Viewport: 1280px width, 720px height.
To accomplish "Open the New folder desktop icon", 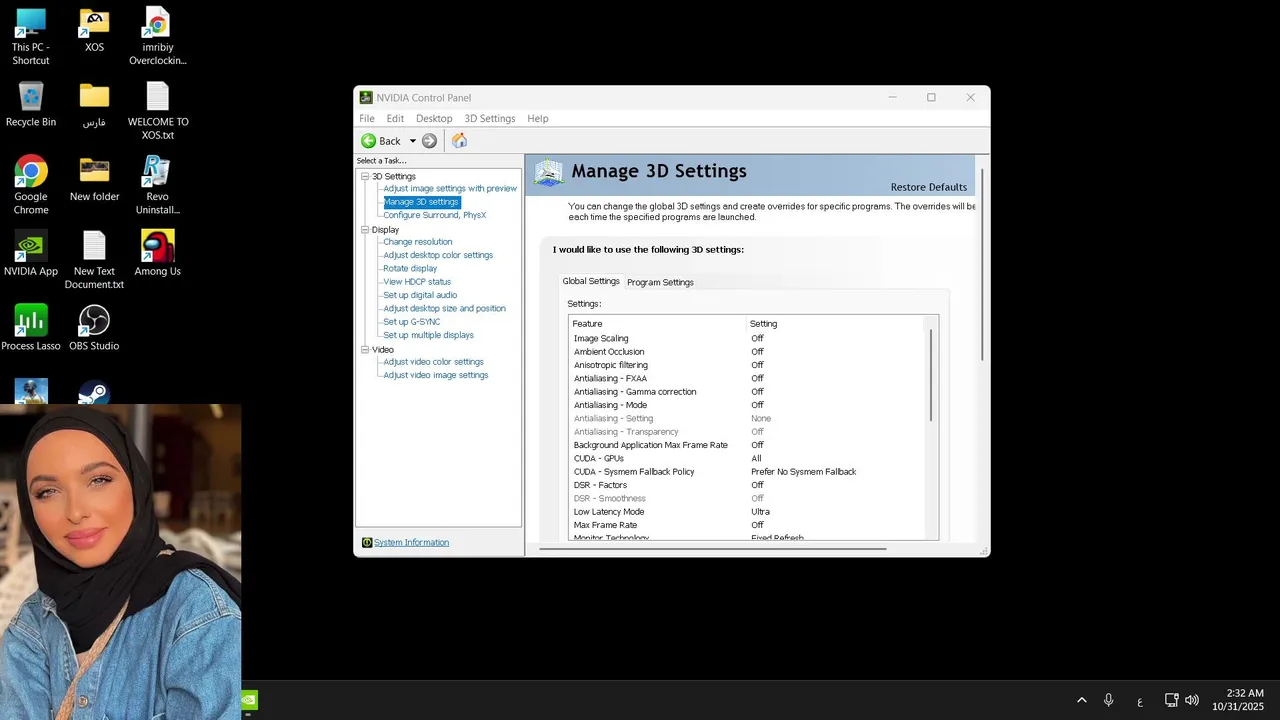I will tap(94, 180).
